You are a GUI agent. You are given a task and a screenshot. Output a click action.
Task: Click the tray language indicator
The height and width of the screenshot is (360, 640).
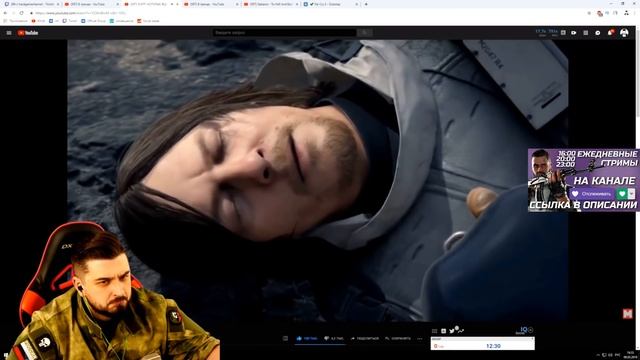click(x=617, y=355)
